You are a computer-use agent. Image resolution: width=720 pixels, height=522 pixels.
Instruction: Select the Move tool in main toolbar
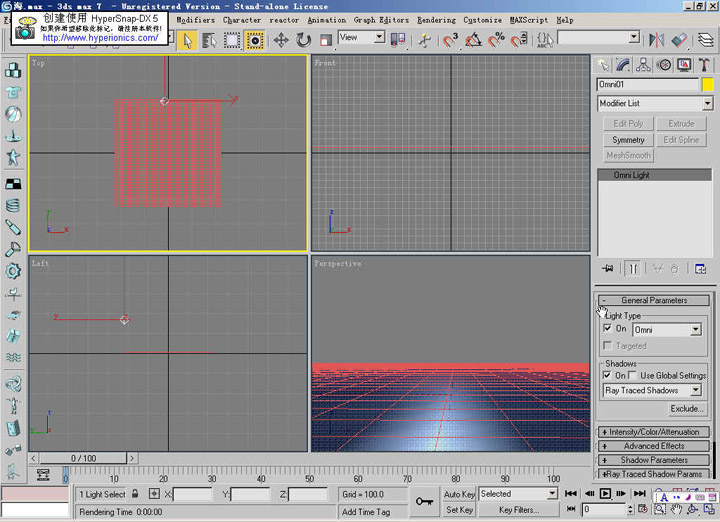[x=281, y=40]
